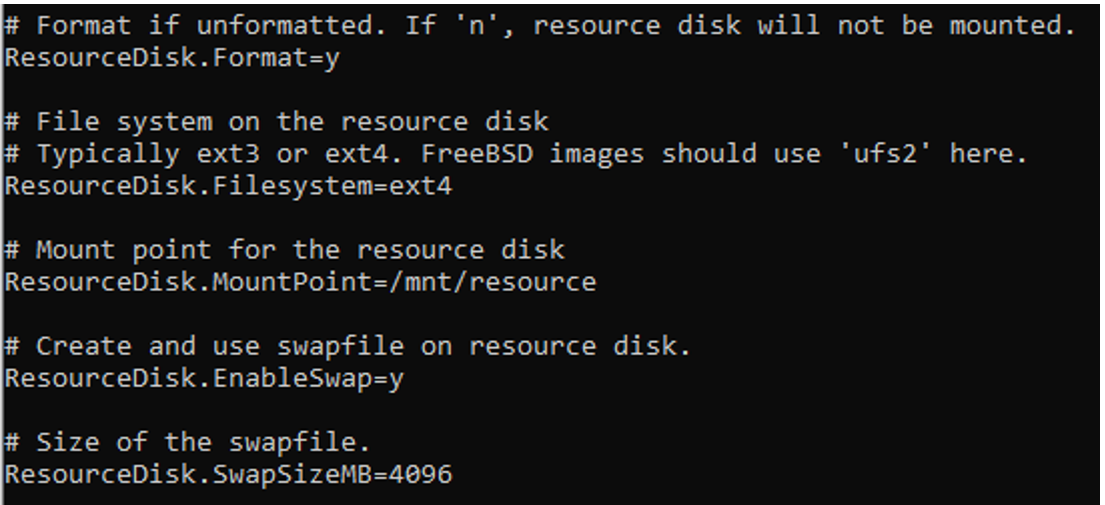Click the word 'mounted' in the first comment
Viewport: 1105px width, 505px height.
click(1004, 26)
